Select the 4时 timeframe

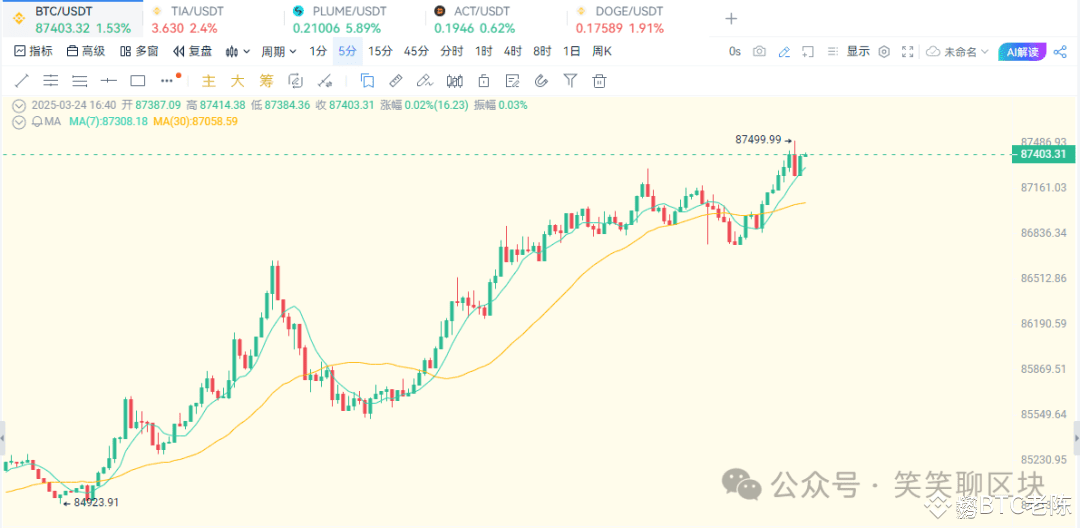point(513,52)
